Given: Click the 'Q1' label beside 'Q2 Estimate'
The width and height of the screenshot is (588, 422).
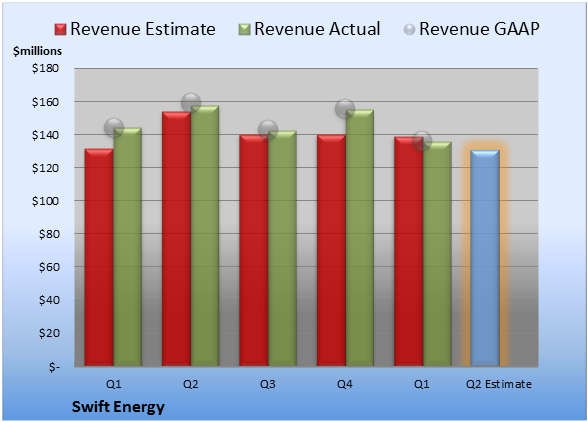Looking at the screenshot, I should coord(422,384).
